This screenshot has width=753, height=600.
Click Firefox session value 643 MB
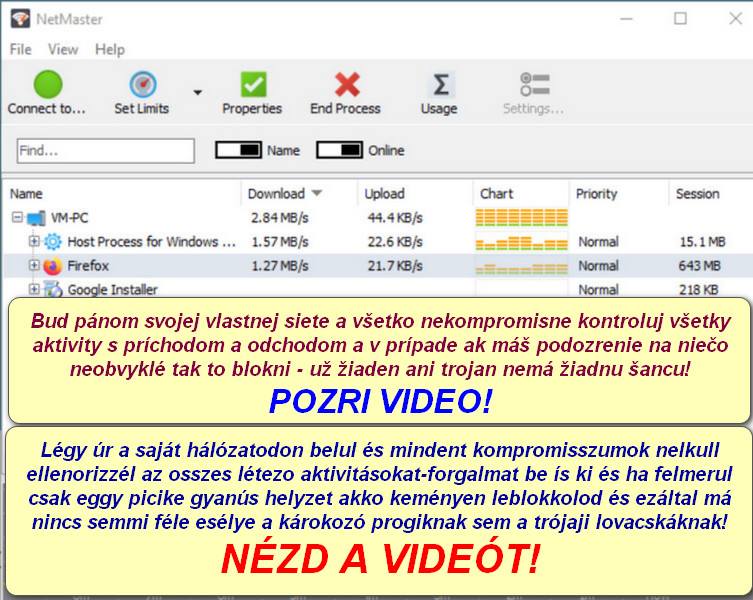pos(700,266)
